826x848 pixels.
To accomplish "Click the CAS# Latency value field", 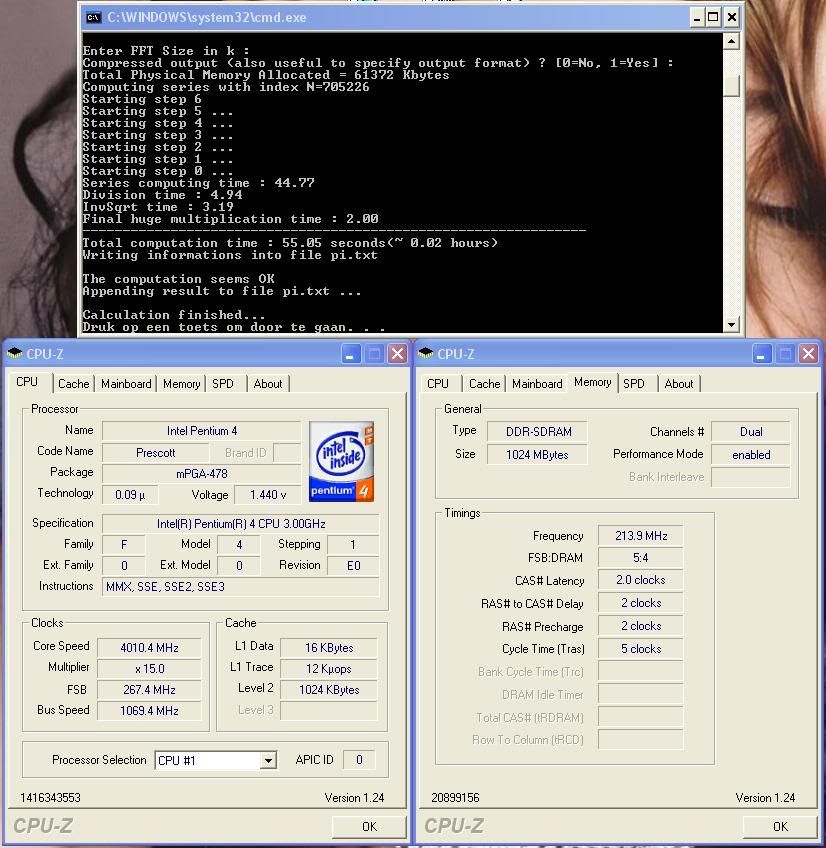I will (x=640, y=580).
